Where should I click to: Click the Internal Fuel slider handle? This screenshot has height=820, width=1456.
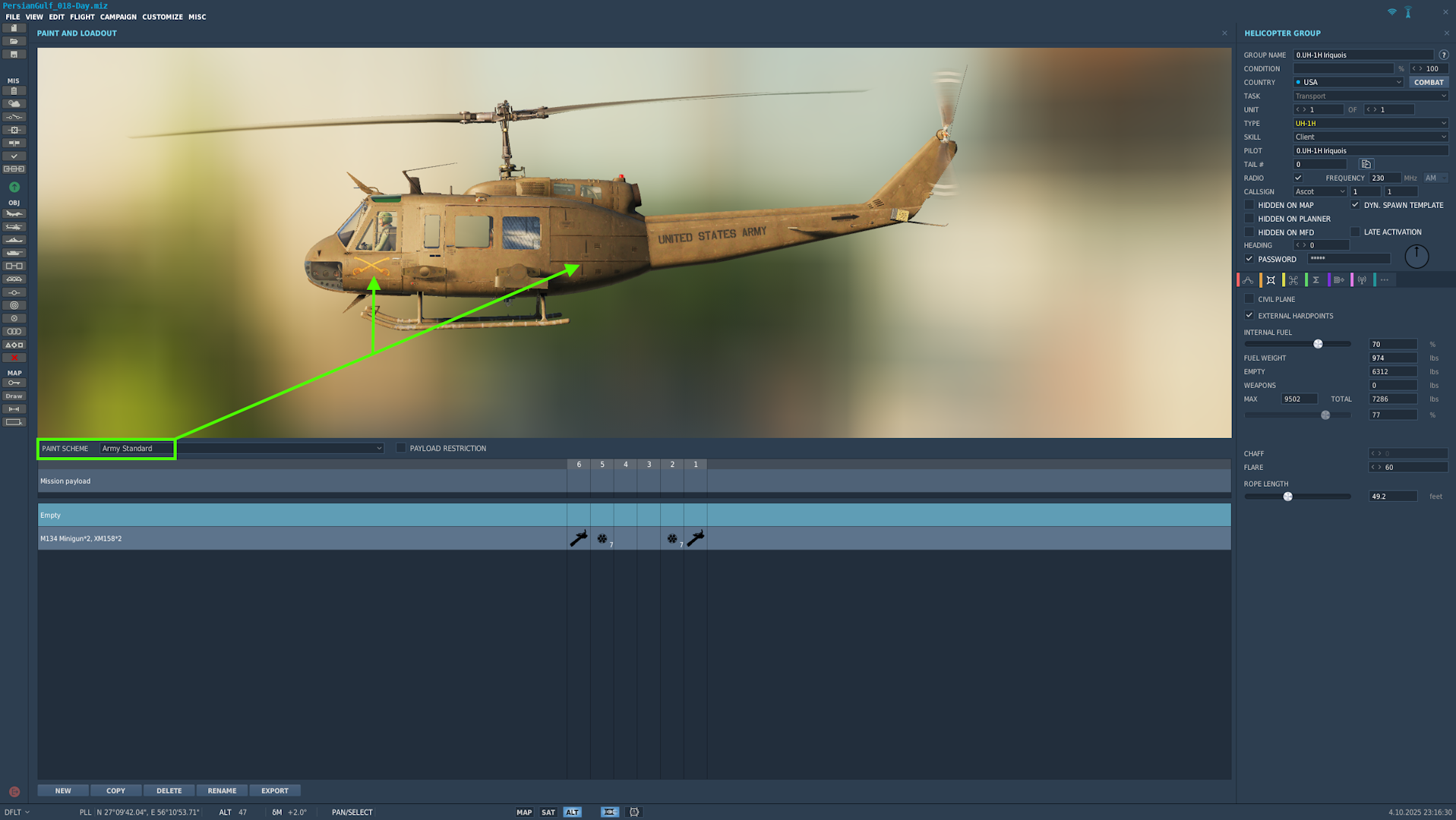point(1318,345)
